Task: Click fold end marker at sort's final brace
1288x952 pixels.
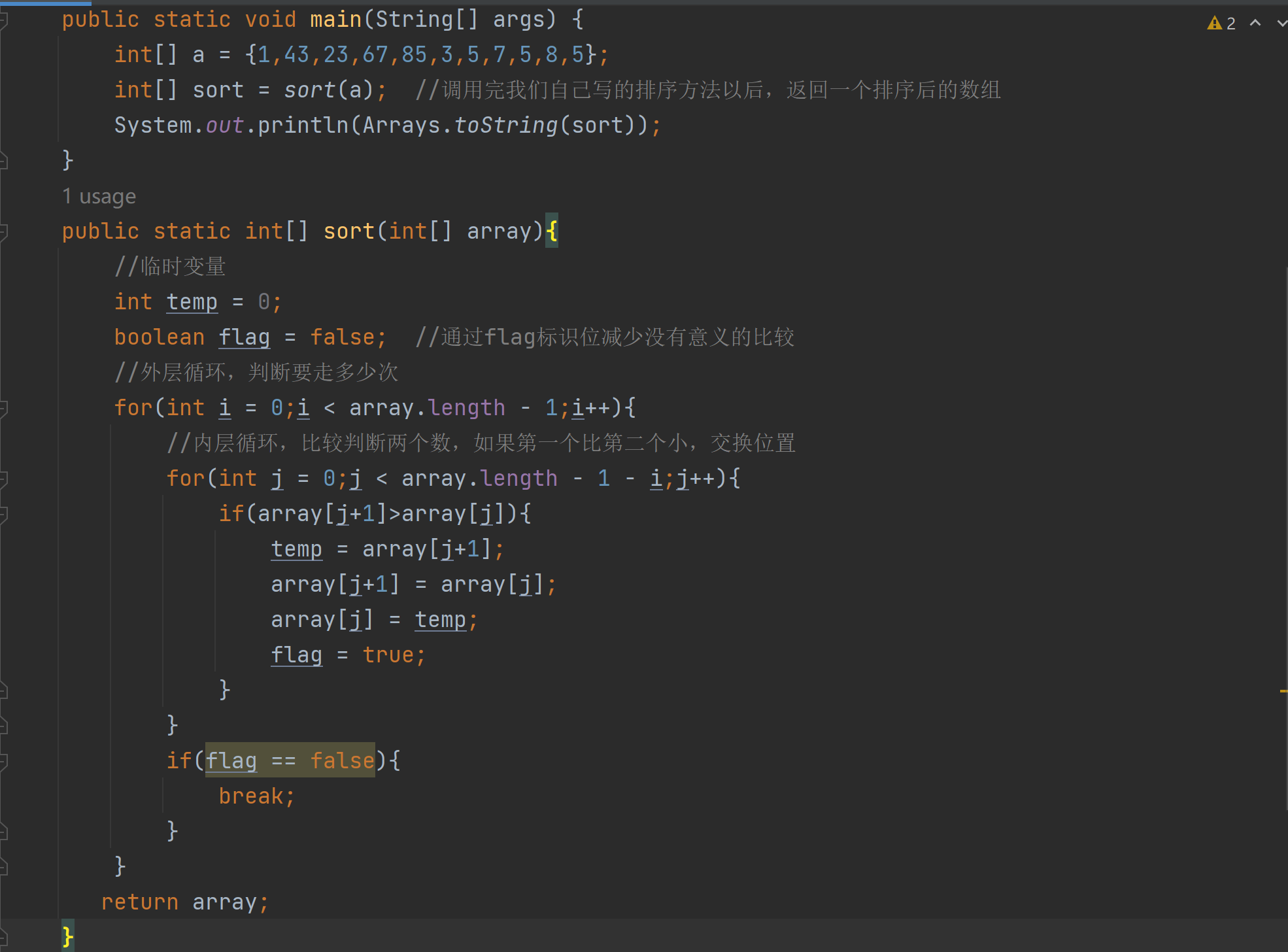Action: coord(3,938)
